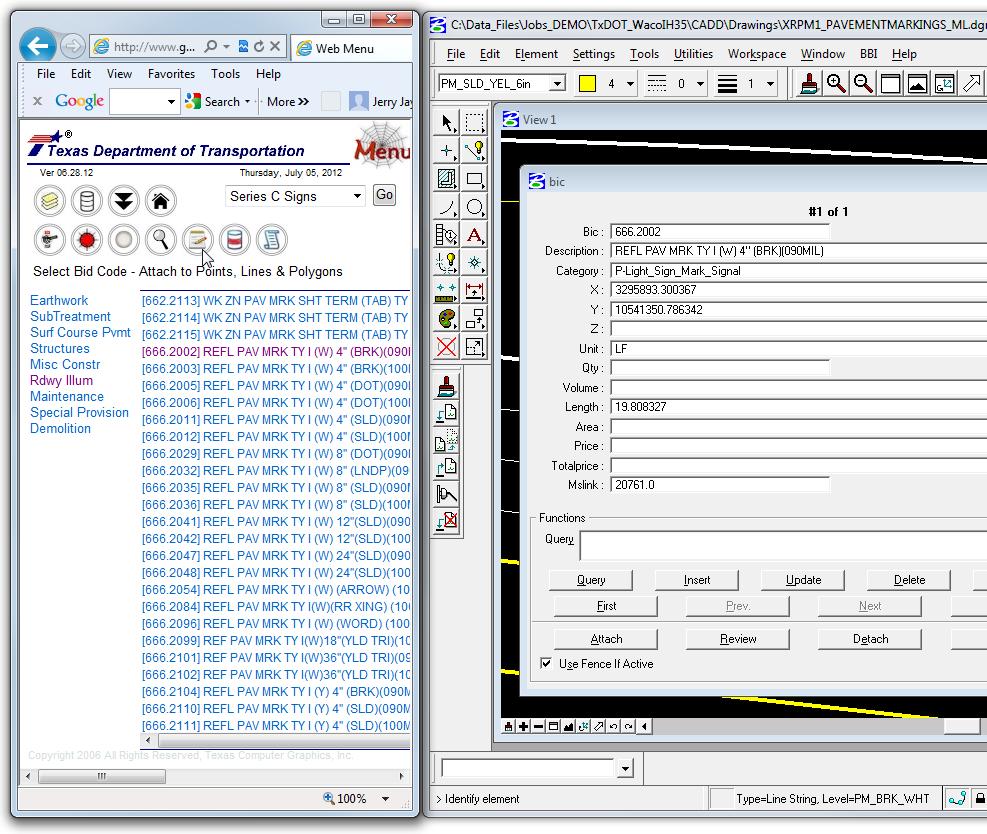Open MicroStation Workspace menu
This screenshot has width=987, height=834.
757,54
